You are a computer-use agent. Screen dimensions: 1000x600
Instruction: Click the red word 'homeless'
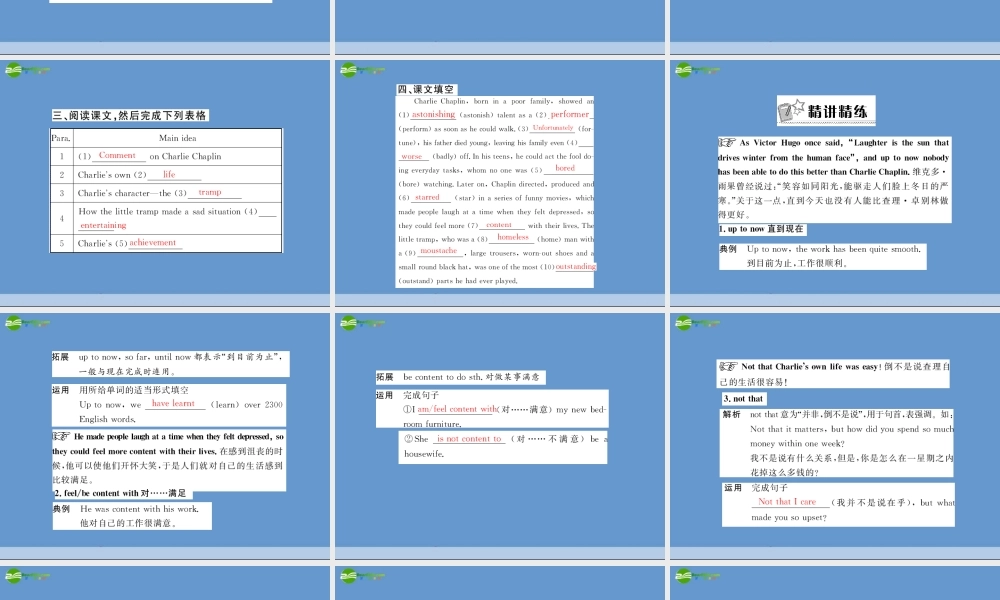513,237
